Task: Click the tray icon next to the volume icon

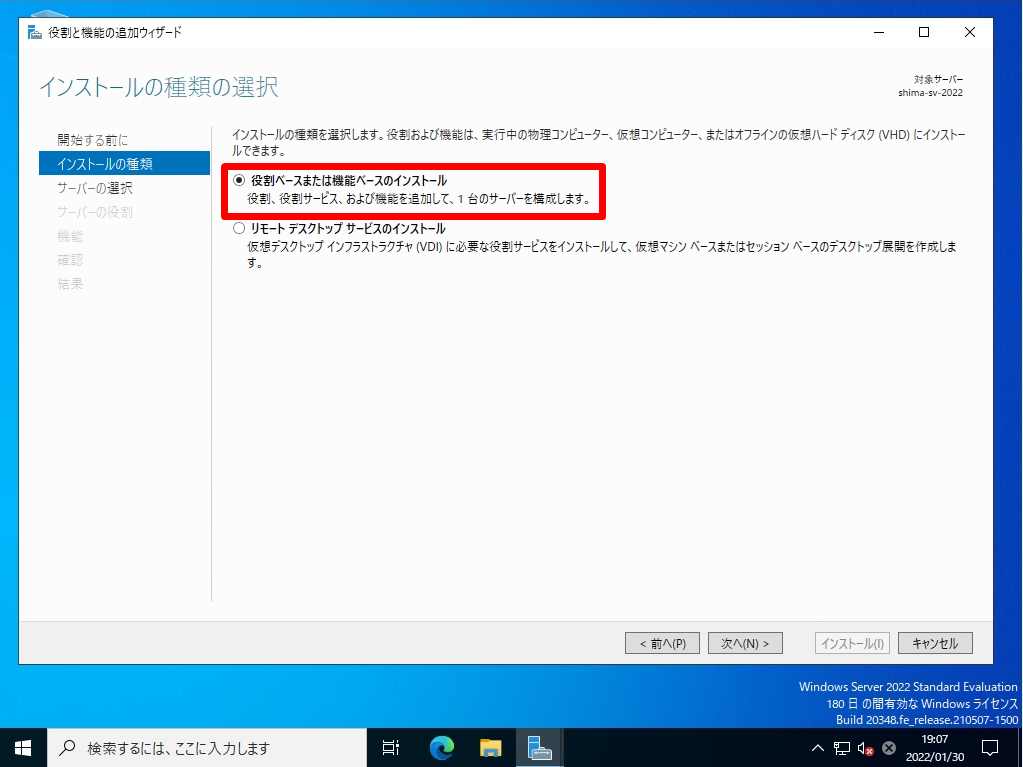Action: point(889,748)
